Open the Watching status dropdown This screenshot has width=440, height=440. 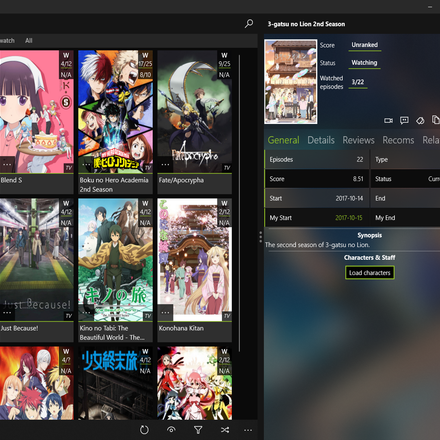365,63
